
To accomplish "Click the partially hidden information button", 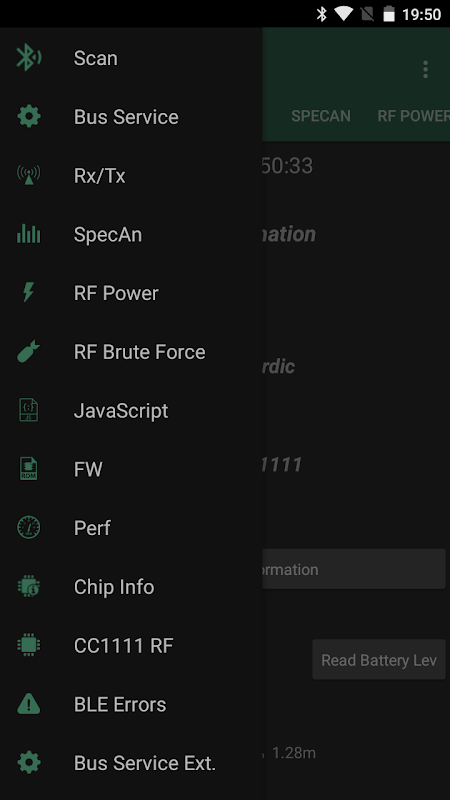I will pyautogui.click(x=354, y=569).
